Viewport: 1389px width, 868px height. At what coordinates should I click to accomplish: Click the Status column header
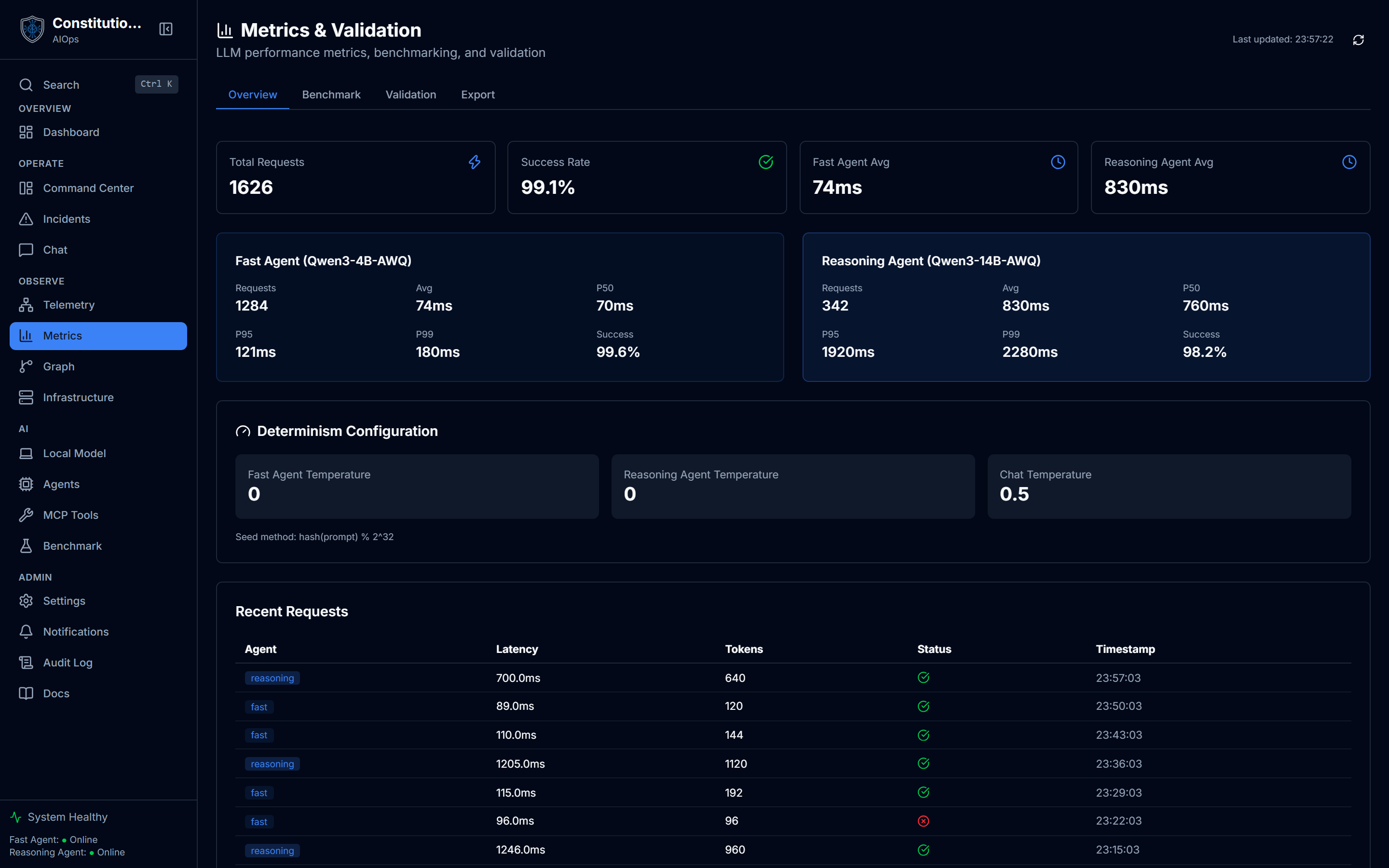pos(934,649)
